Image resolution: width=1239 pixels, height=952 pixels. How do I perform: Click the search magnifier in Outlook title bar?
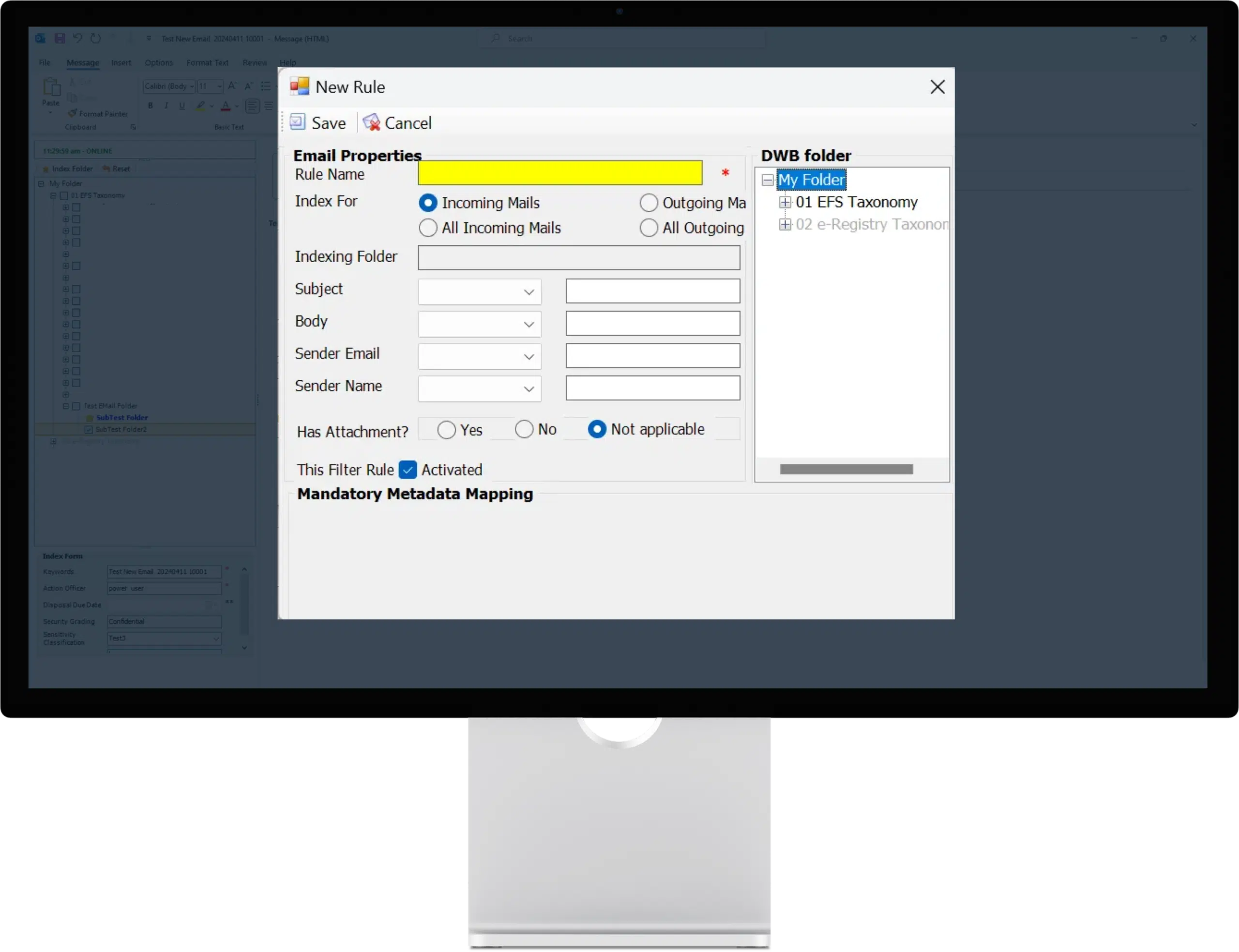(496, 38)
